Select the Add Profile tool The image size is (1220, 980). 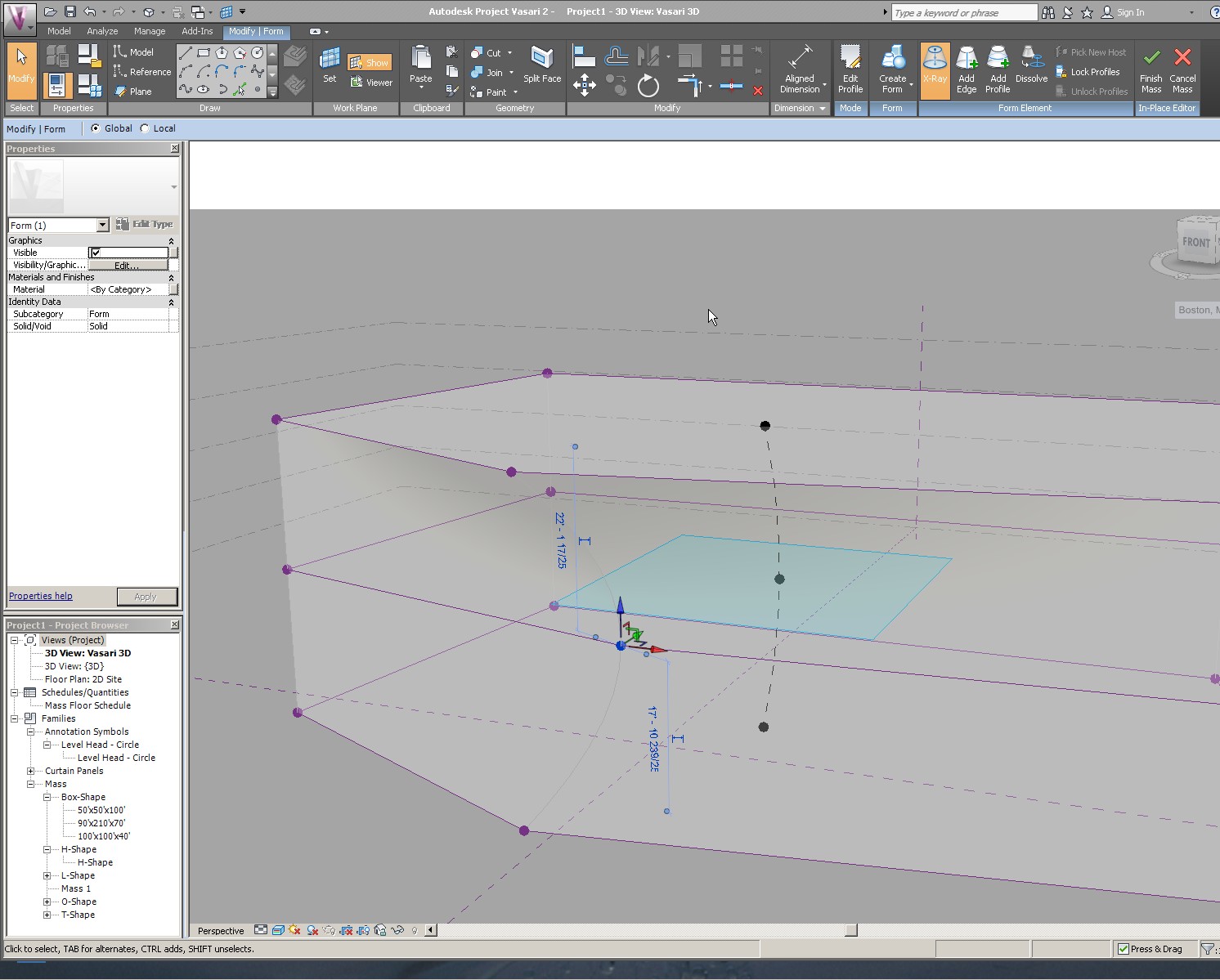click(998, 69)
